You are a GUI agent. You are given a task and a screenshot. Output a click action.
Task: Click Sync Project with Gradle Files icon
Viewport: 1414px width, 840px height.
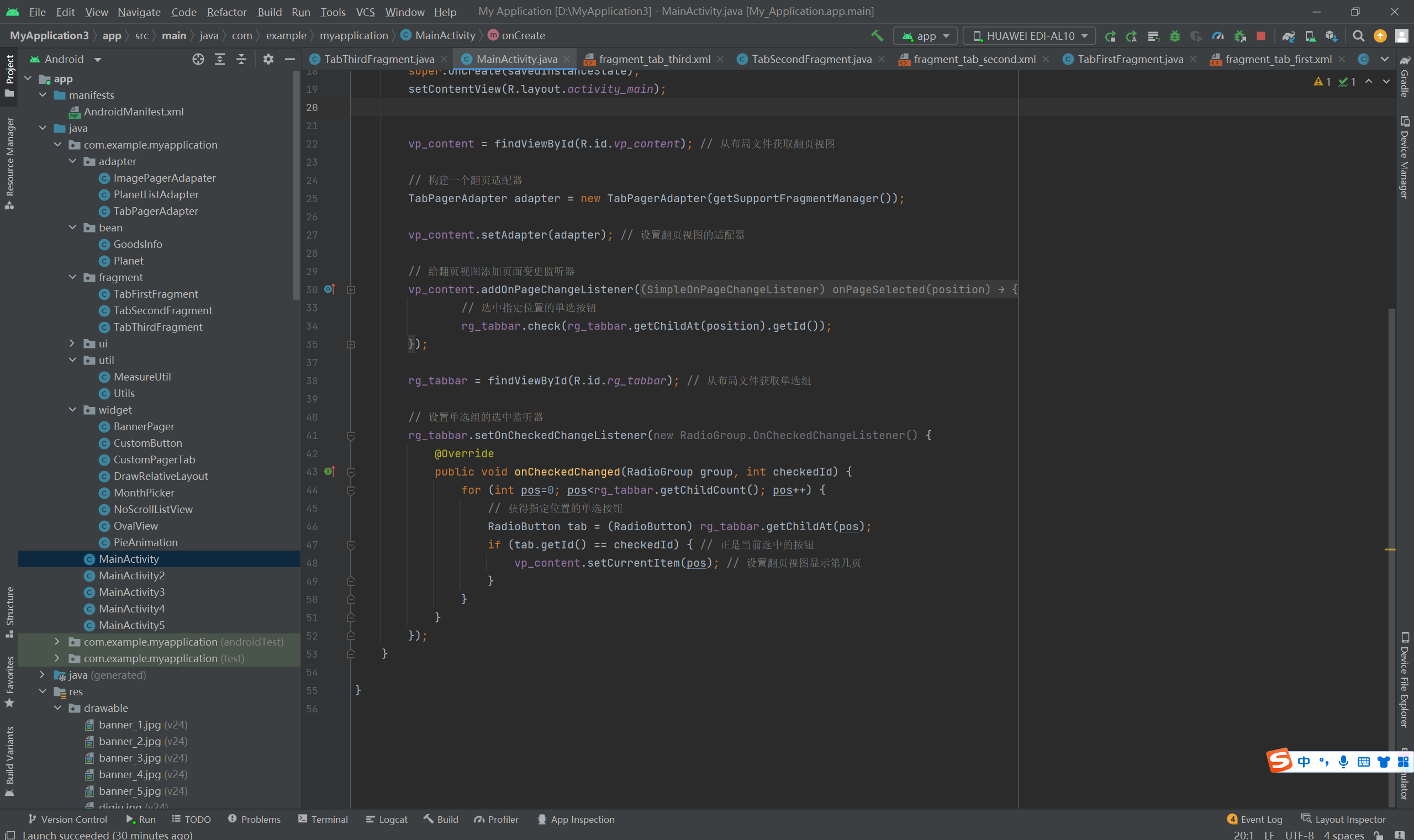[1288, 36]
